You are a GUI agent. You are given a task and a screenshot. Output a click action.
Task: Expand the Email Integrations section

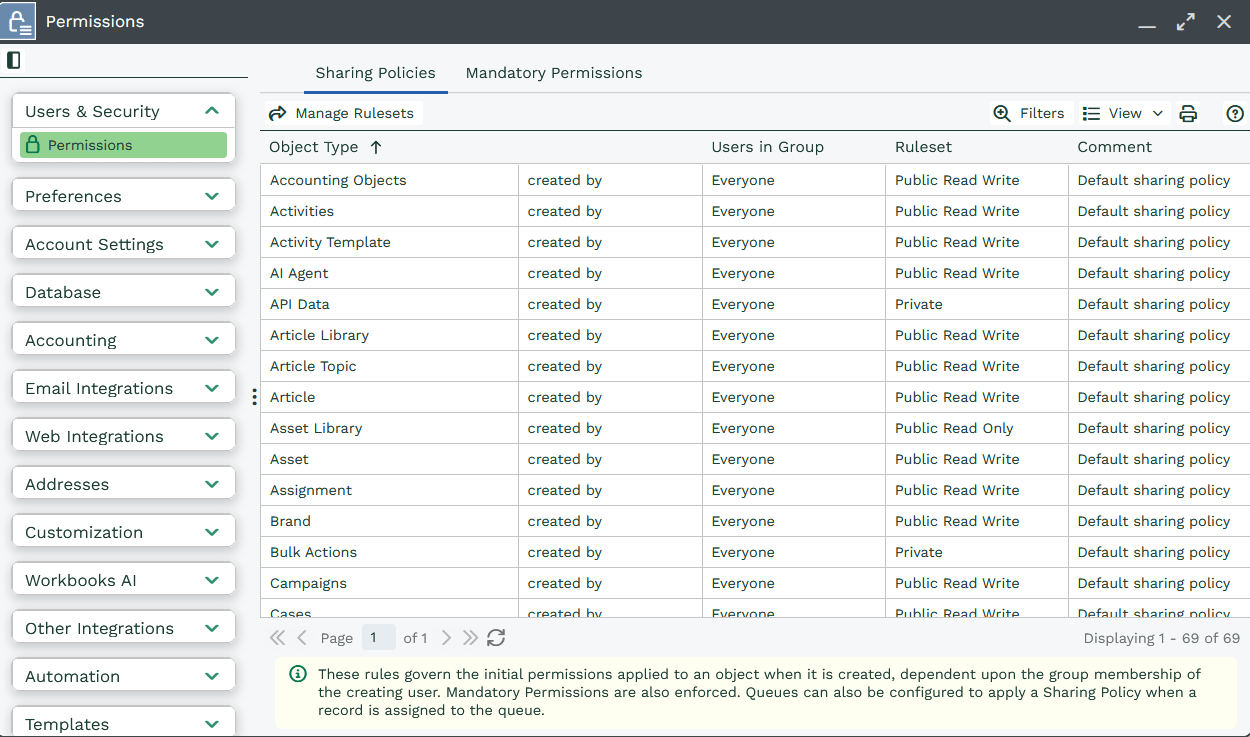click(x=124, y=388)
